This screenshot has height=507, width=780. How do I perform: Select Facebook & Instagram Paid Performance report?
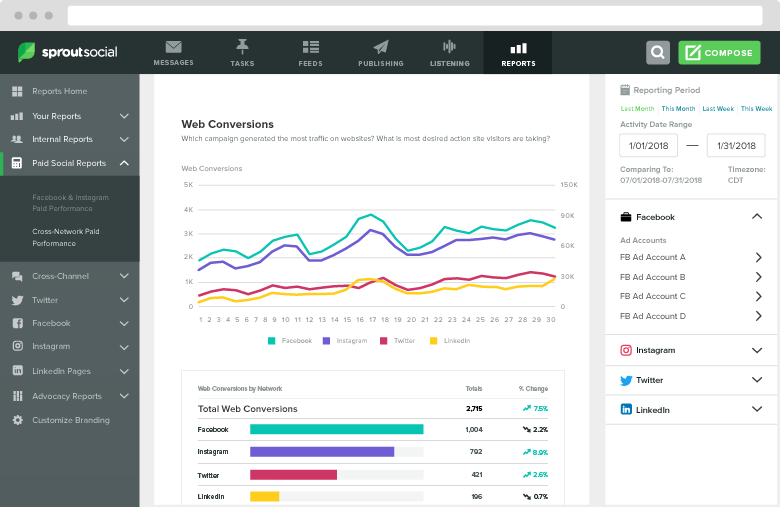tap(70, 203)
